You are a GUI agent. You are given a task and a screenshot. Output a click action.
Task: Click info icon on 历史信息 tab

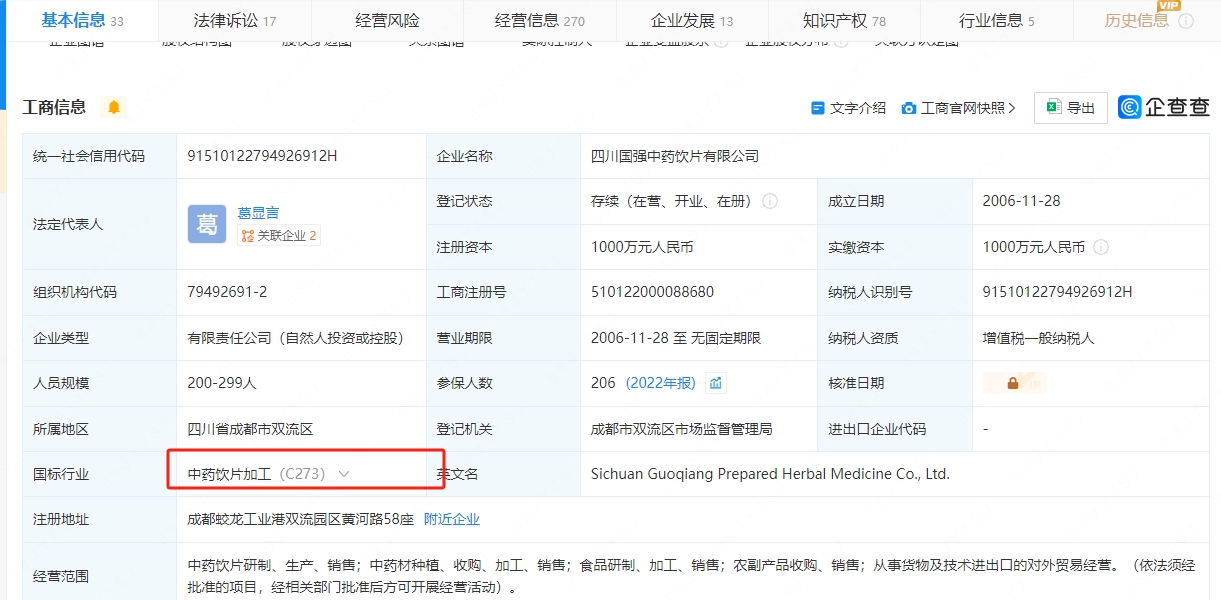click(x=1186, y=21)
